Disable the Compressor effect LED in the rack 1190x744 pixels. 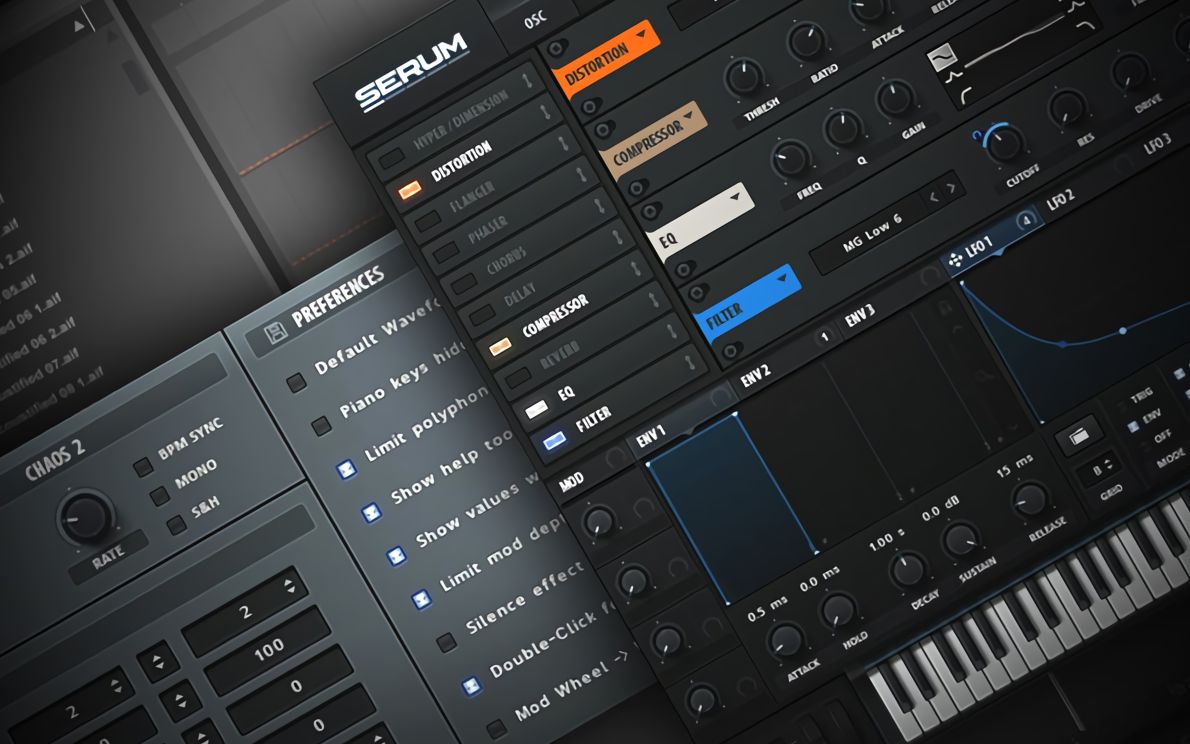[x=500, y=347]
